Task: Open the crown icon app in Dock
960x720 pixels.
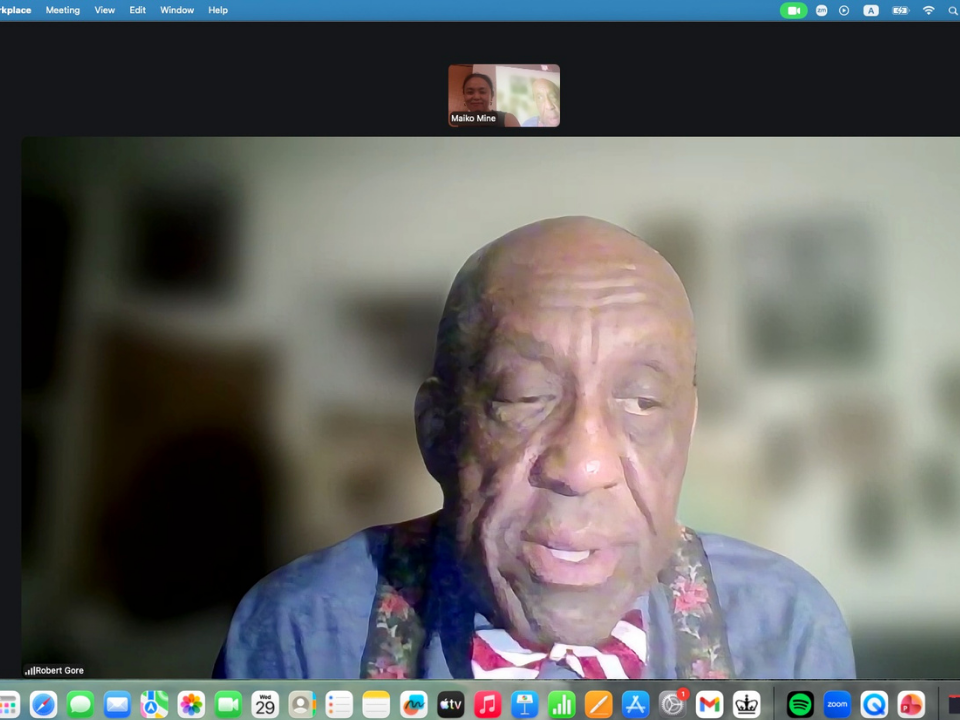Action: [746, 705]
